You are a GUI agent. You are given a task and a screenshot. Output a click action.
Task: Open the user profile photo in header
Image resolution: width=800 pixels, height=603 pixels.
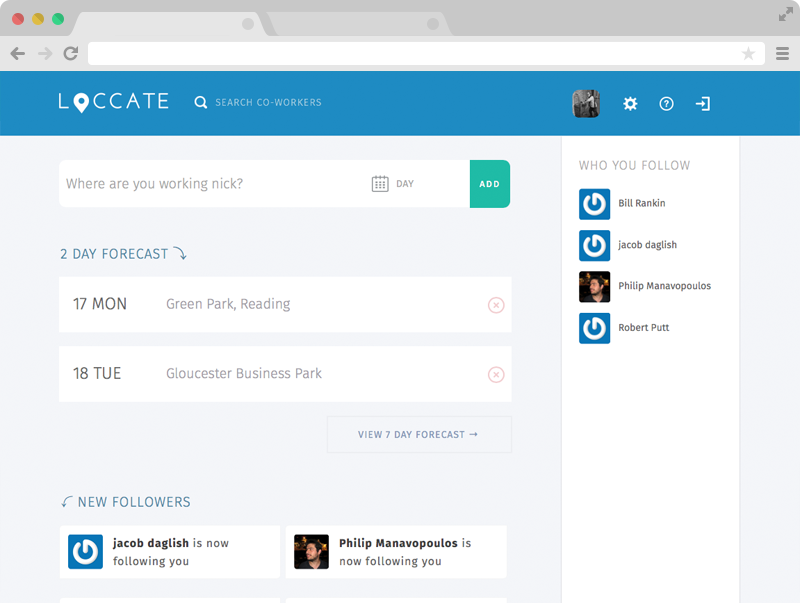click(586, 104)
